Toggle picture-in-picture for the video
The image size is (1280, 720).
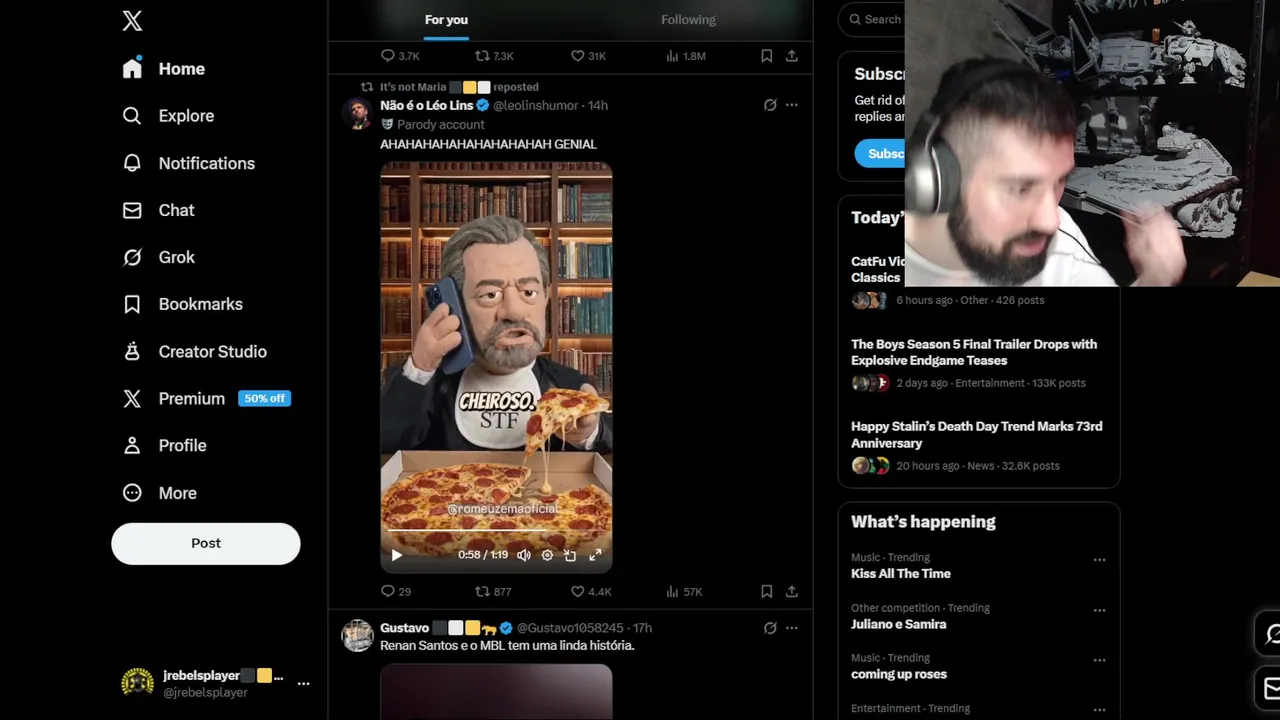(x=570, y=555)
